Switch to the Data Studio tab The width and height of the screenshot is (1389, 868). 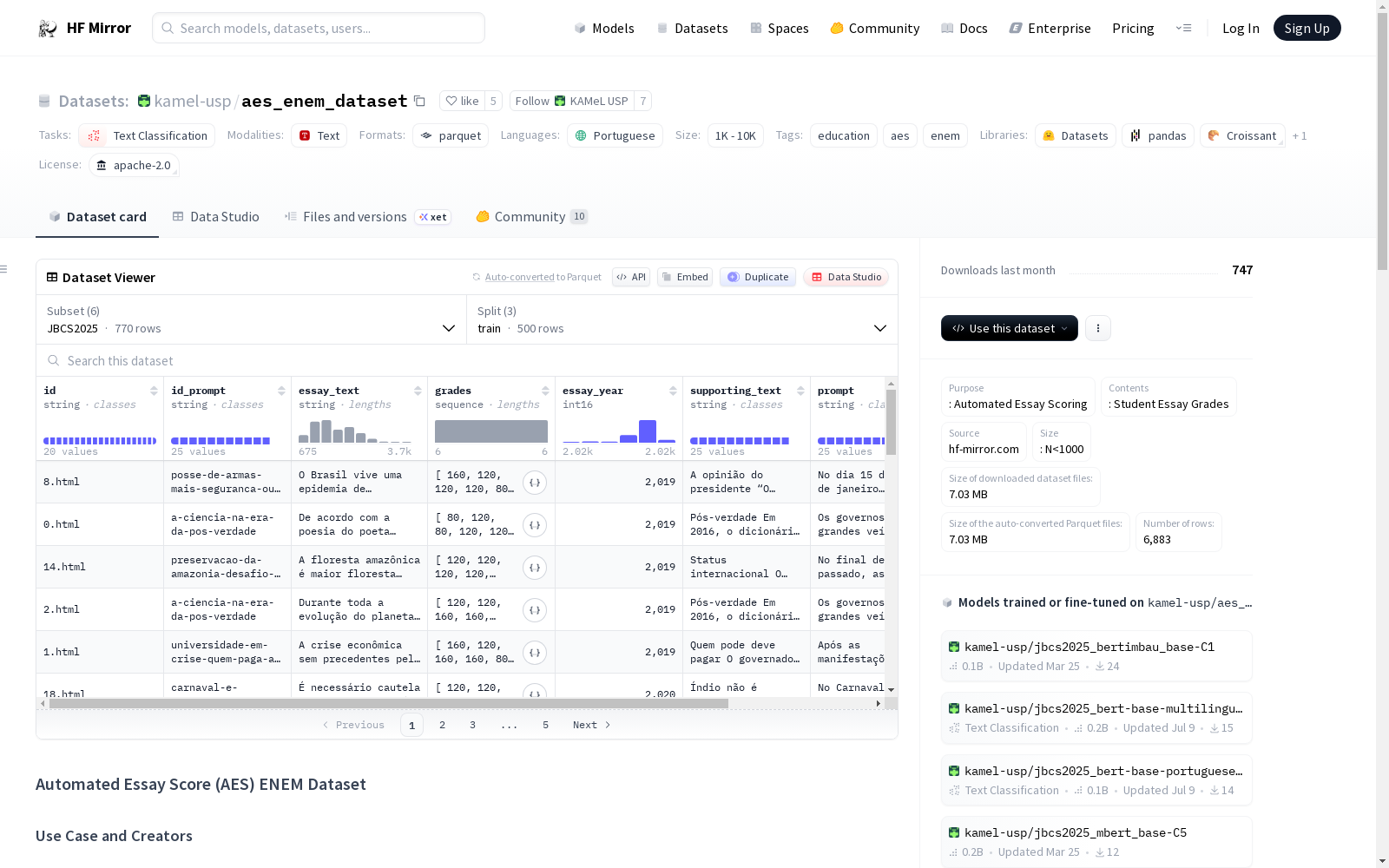click(x=215, y=217)
